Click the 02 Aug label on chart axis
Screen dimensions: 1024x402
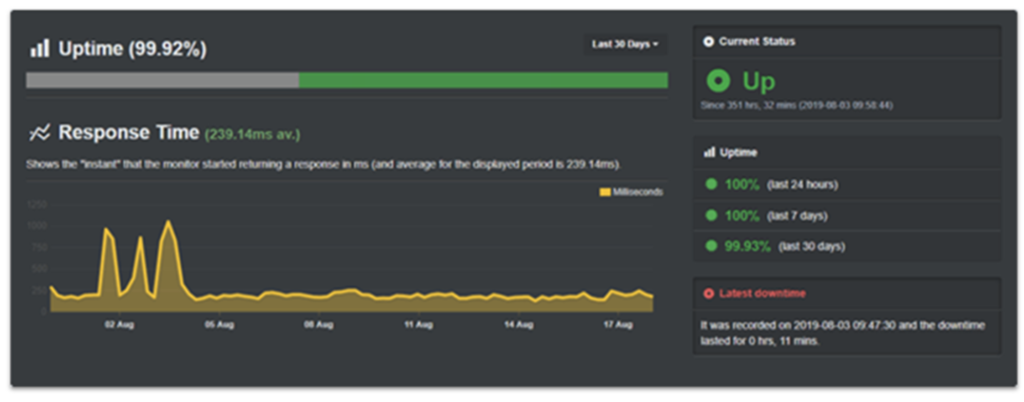[x=120, y=324]
